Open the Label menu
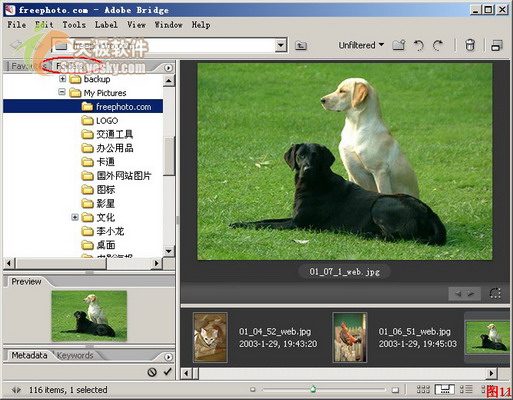This screenshot has width=513, height=400. point(106,25)
